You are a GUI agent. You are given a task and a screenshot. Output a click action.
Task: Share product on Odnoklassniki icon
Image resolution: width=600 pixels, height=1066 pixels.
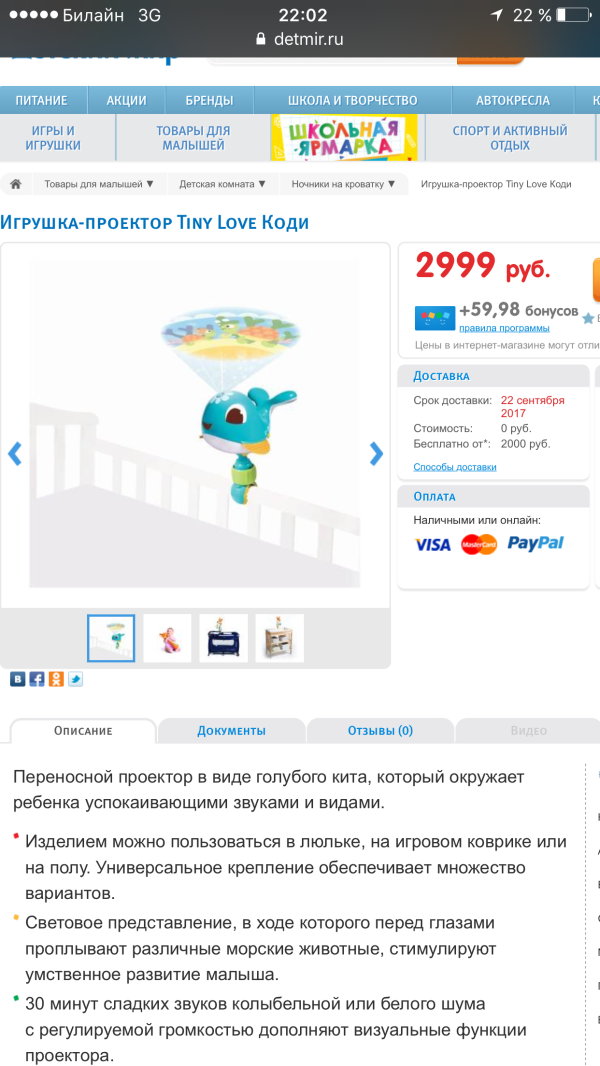(56, 678)
